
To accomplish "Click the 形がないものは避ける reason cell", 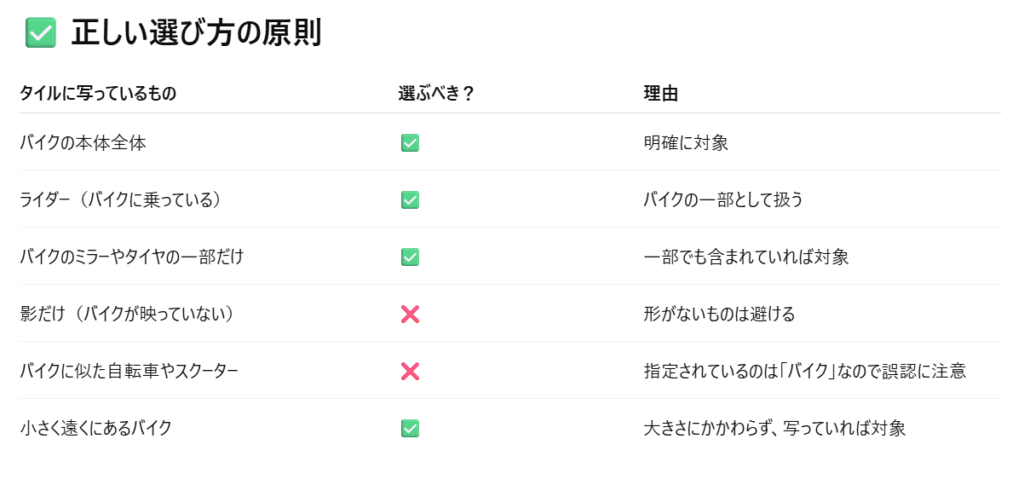I will [719, 315].
